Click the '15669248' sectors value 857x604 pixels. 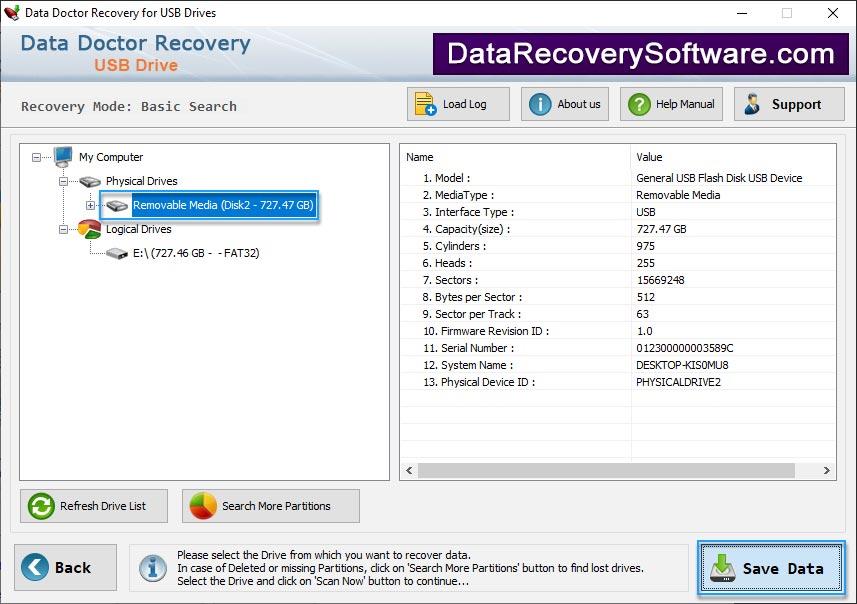tap(660, 280)
